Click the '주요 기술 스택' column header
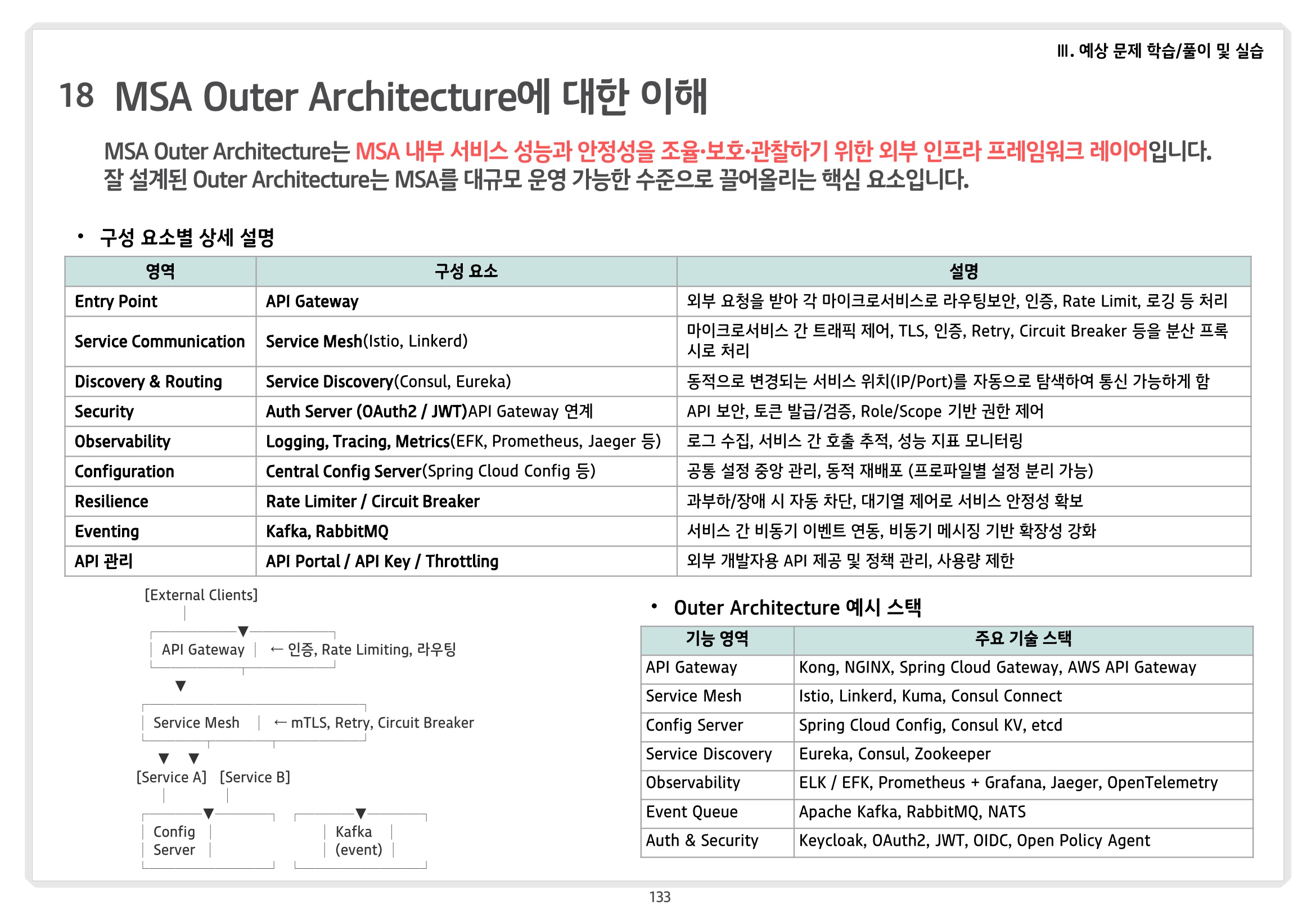Viewport: 1316px width, 911px height. coord(1023,639)
